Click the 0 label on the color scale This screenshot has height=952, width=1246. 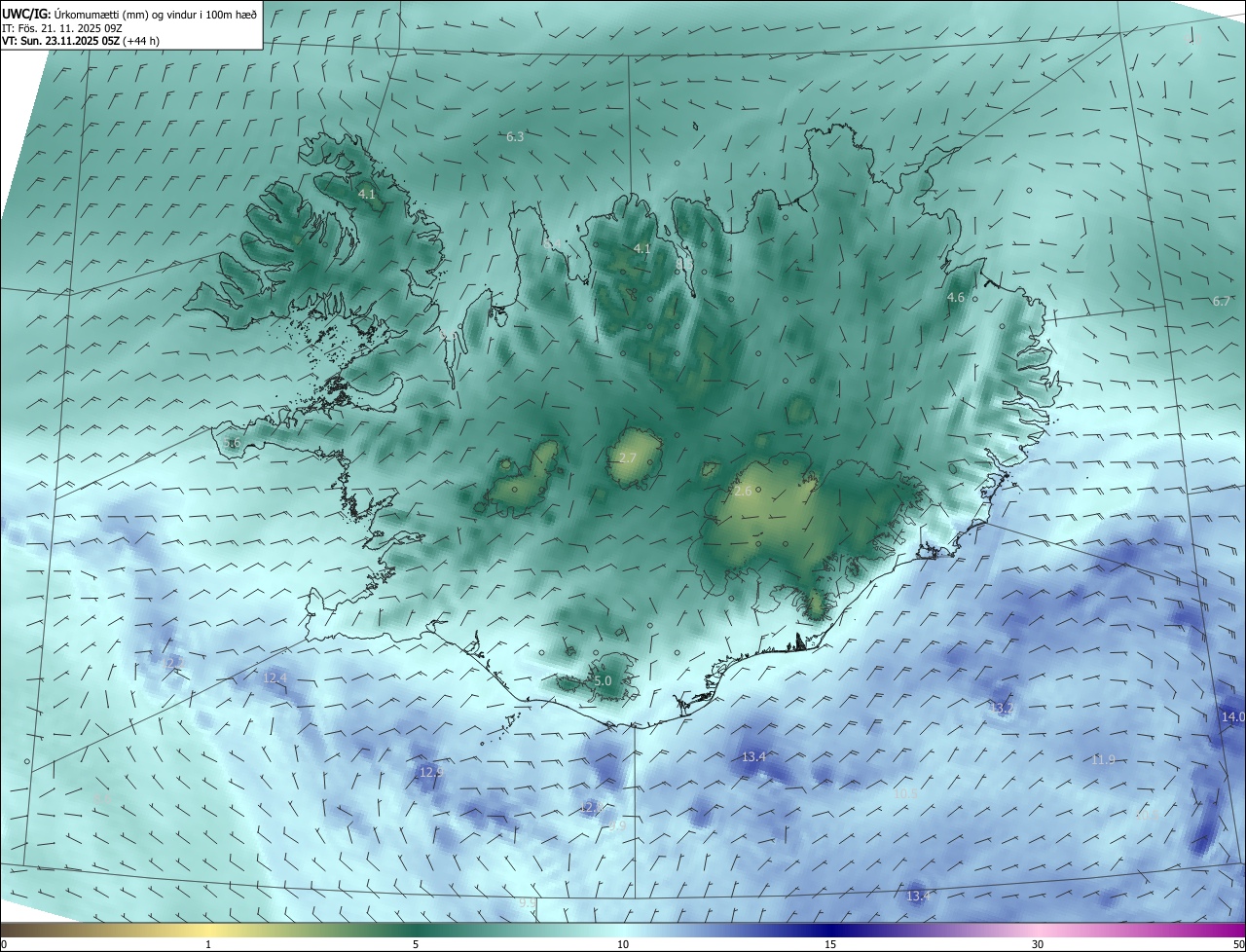point(4,945)
